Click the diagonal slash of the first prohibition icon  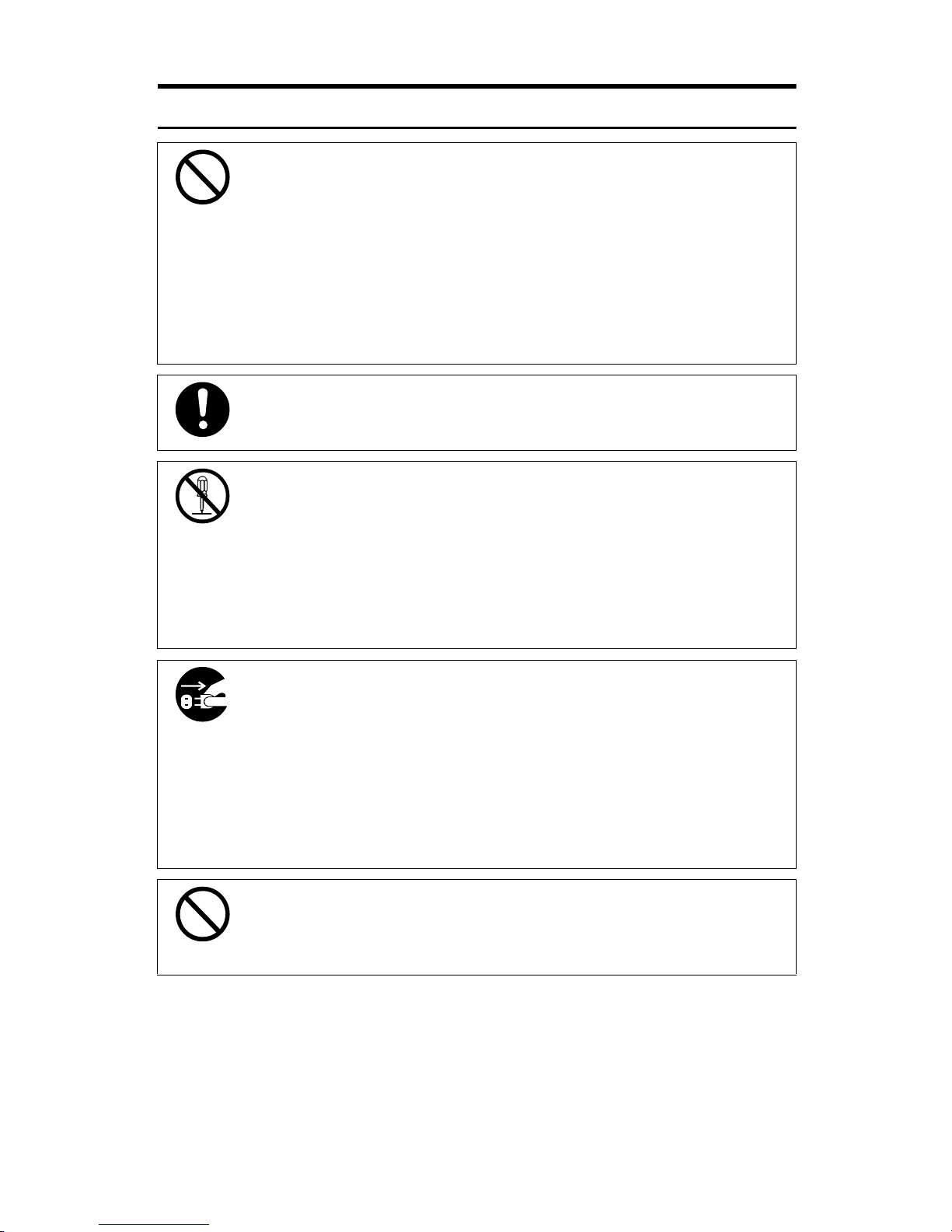click(202, 177)
